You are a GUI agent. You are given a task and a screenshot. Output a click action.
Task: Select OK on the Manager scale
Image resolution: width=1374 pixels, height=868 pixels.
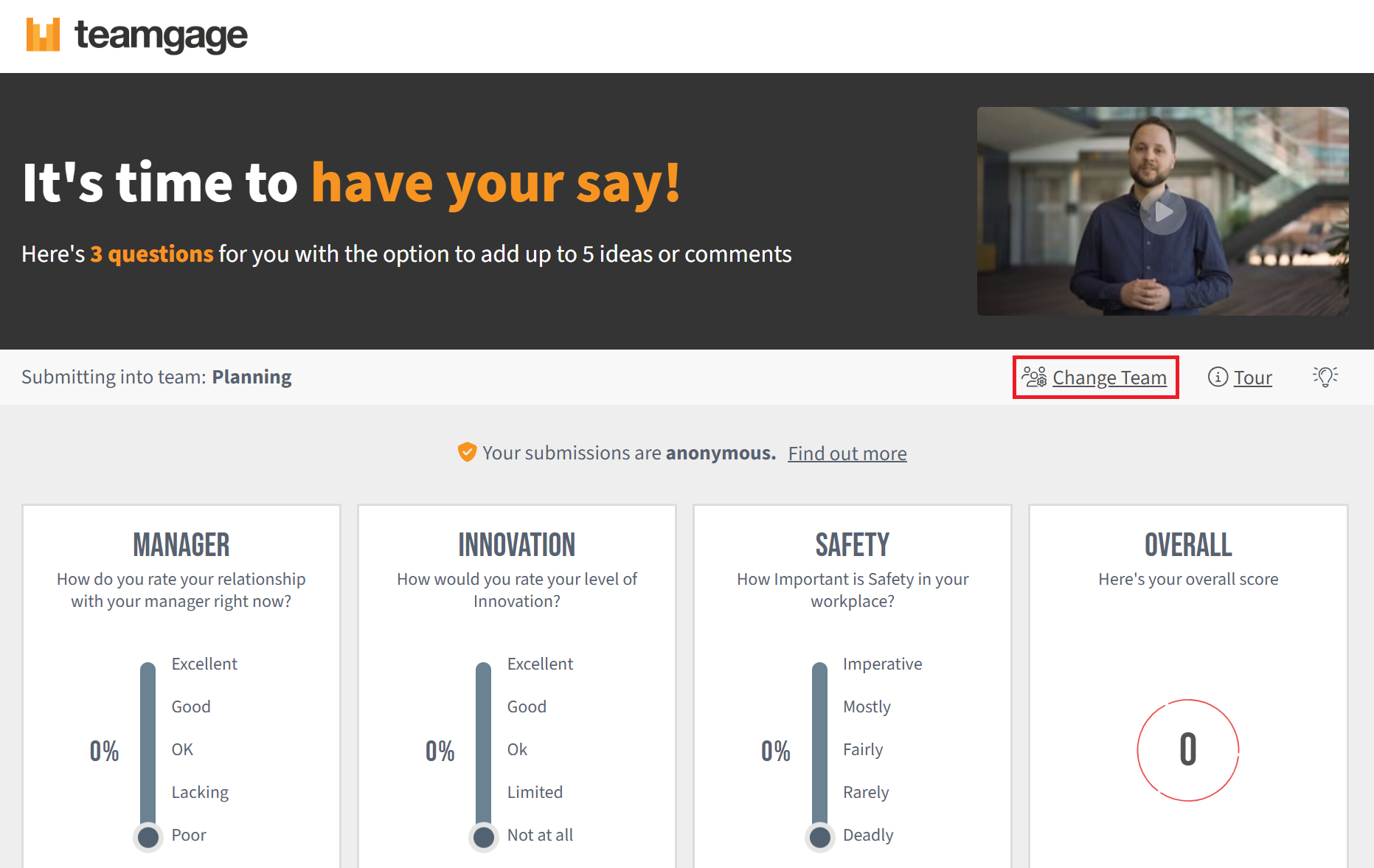(x=182, y=749)
